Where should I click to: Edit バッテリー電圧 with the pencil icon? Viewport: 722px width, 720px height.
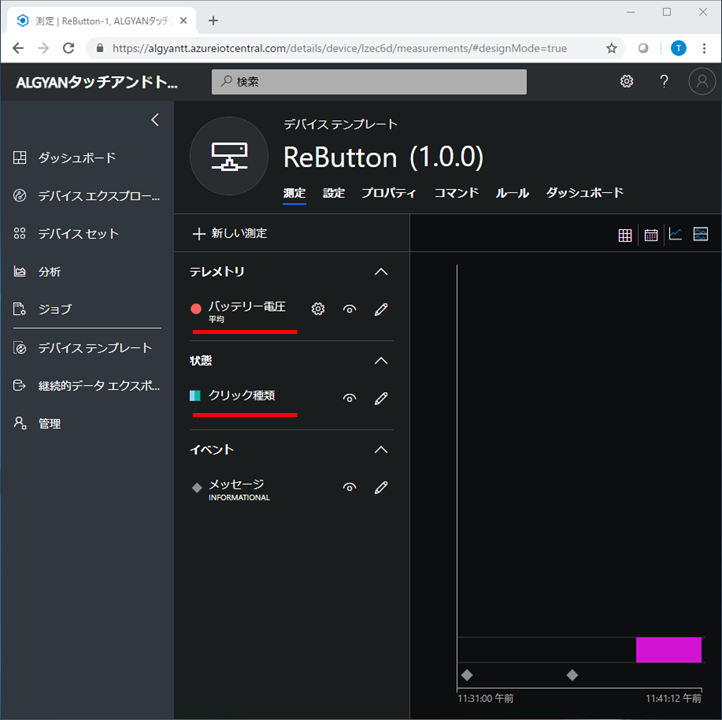pyautogui.click(x=381, y=309)
